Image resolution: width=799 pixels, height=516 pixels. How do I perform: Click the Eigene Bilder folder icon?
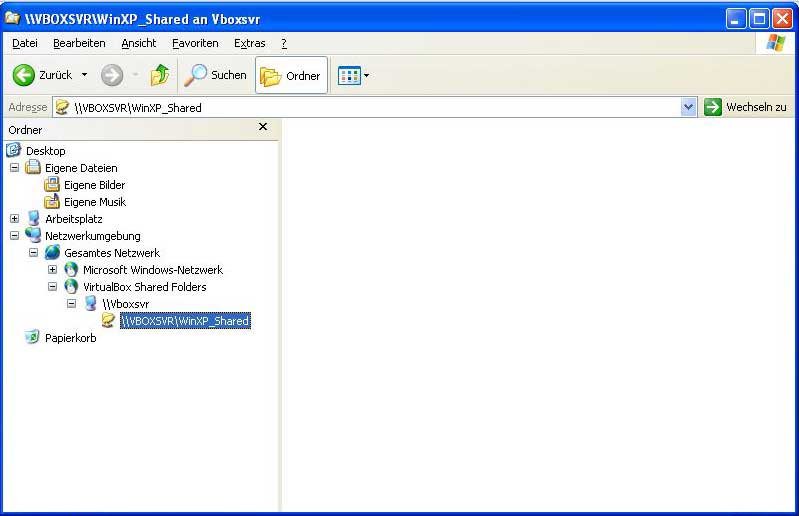(x=52, y=184)
